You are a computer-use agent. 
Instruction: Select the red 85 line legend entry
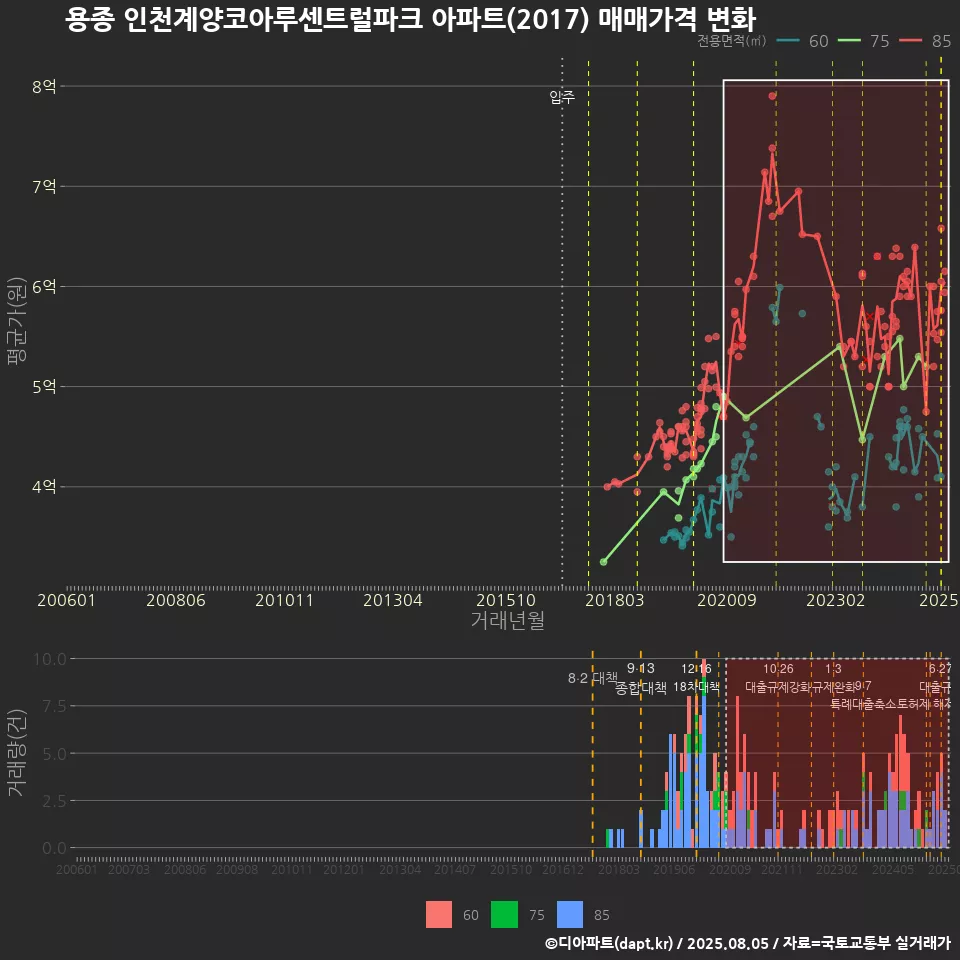(x=925, y=41)
